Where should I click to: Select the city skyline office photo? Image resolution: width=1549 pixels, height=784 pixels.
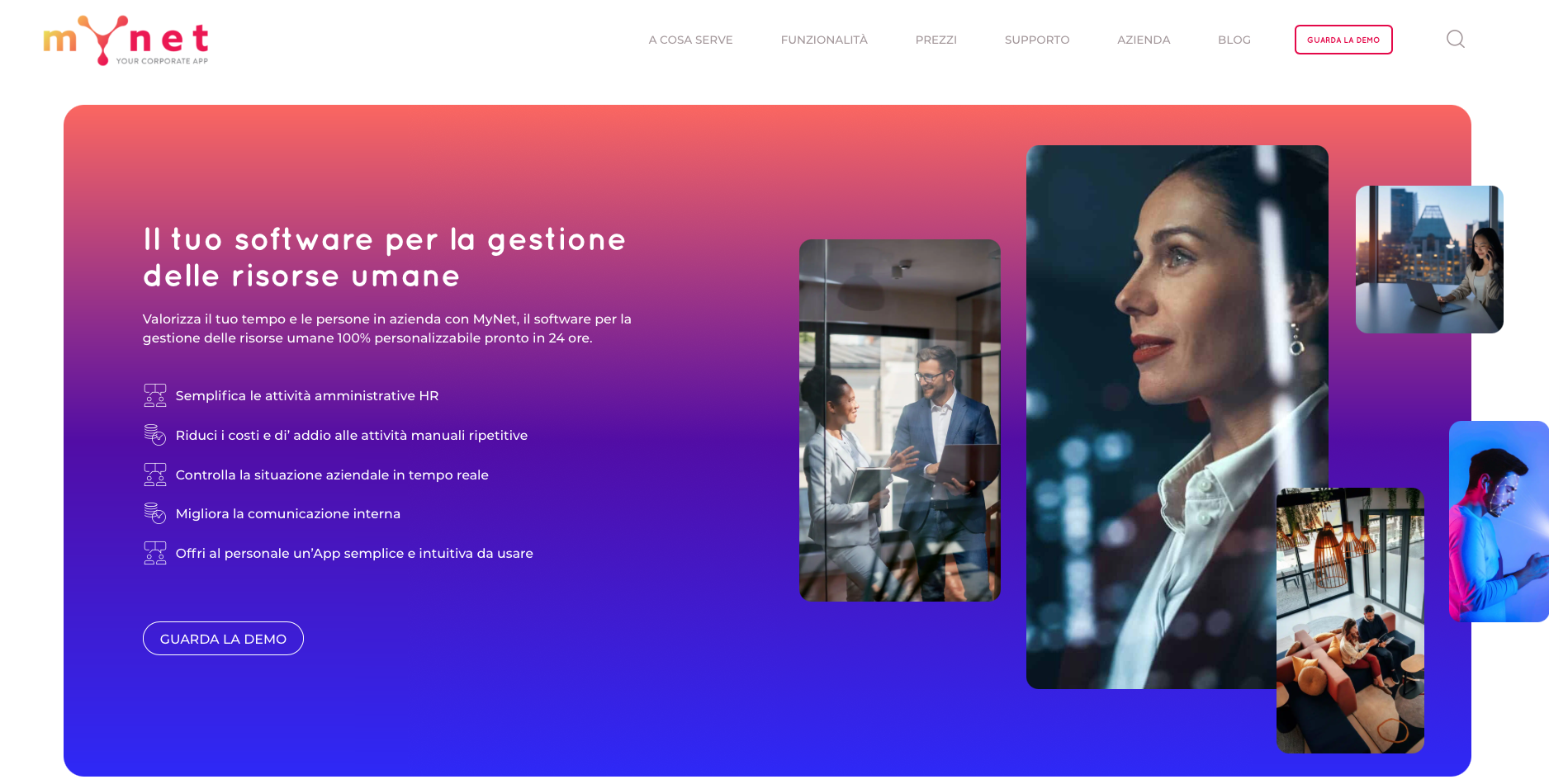click(1429, 259)
